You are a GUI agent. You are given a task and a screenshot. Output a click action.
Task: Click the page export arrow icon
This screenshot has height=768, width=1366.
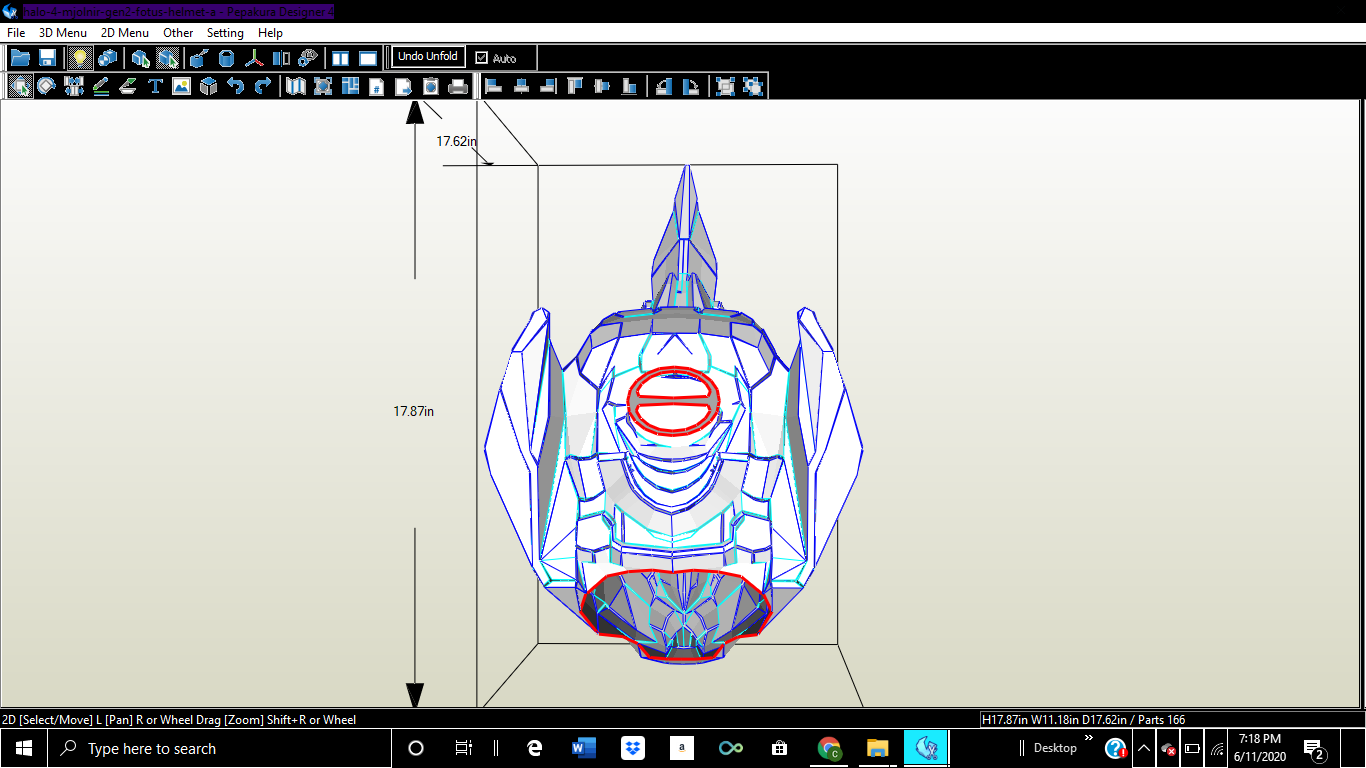(404, 86)
